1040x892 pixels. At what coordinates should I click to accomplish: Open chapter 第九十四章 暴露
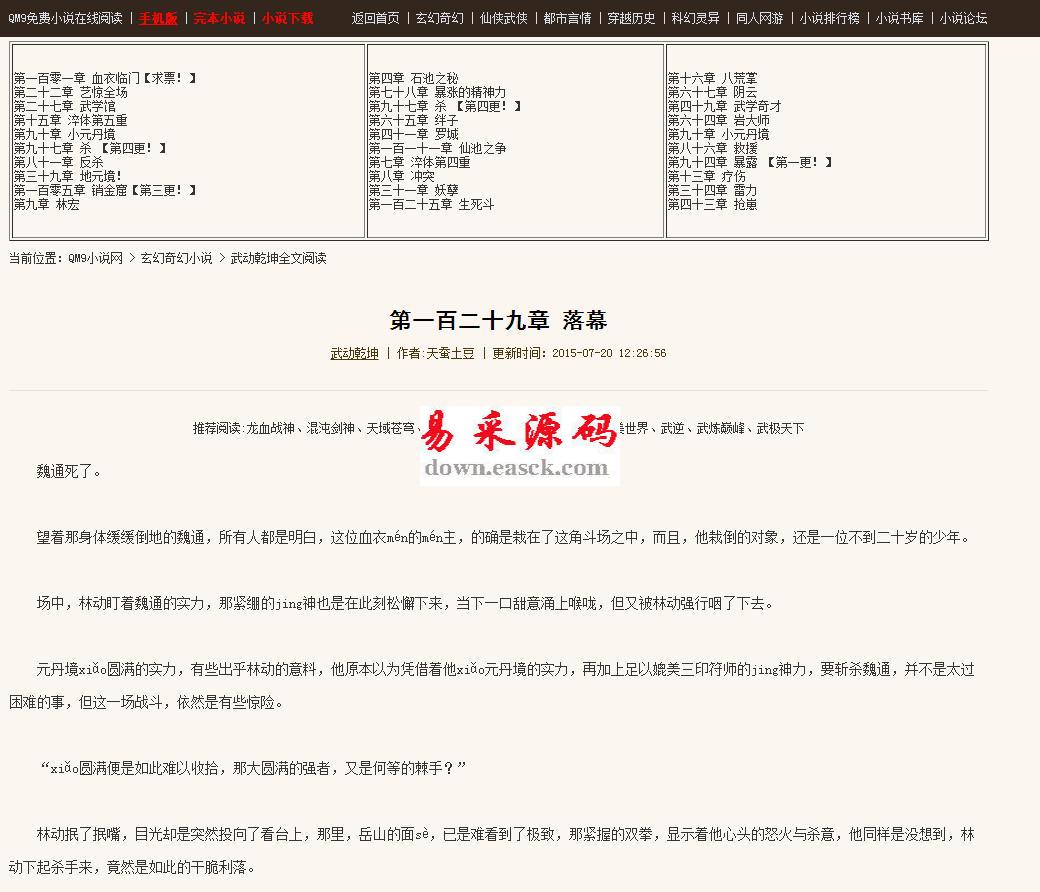coord(749,162)
